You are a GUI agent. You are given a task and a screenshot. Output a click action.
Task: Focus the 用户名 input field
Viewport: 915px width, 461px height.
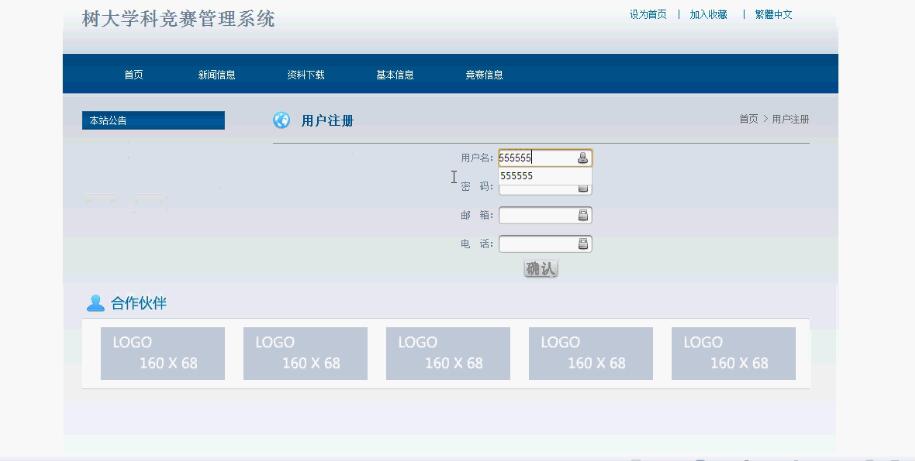(x=545, y=158)
